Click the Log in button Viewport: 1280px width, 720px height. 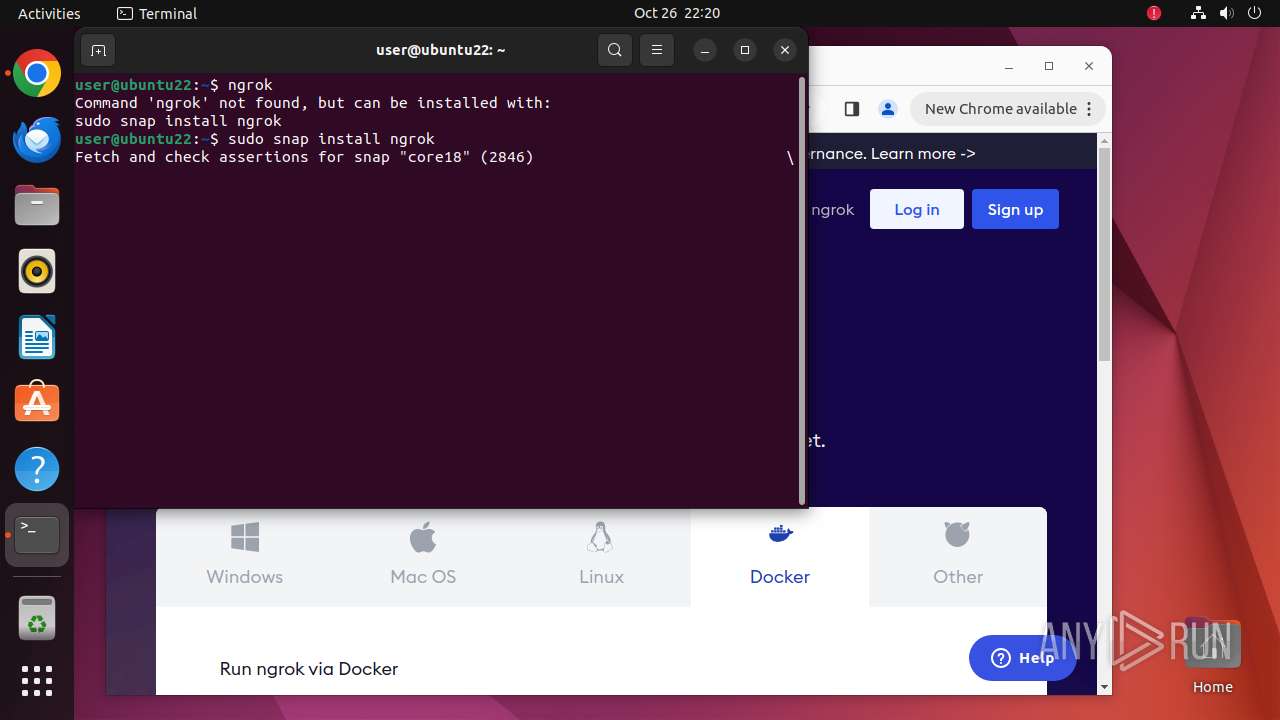click(x=917, y=209)
